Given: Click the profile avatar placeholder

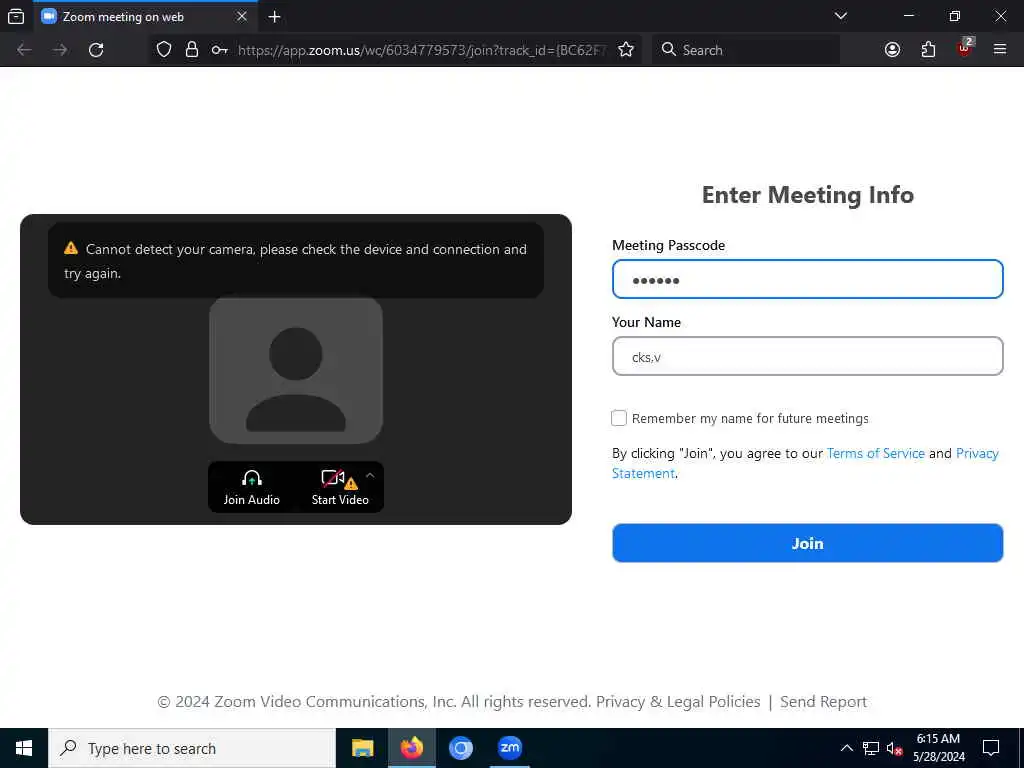Looking at the screenshot, I should tap(296, 370).
